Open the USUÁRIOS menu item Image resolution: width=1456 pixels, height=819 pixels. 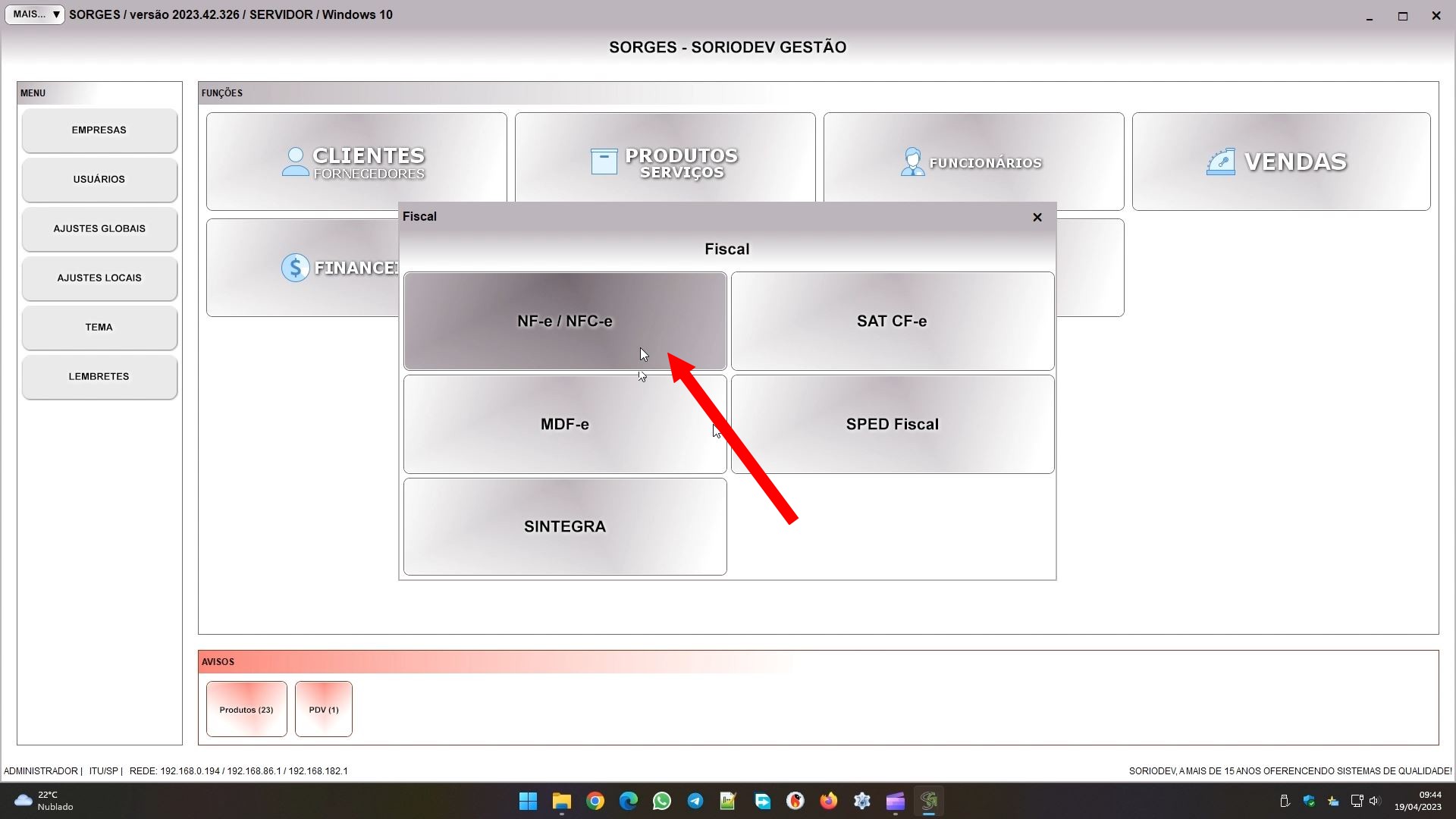pos(99,180)
